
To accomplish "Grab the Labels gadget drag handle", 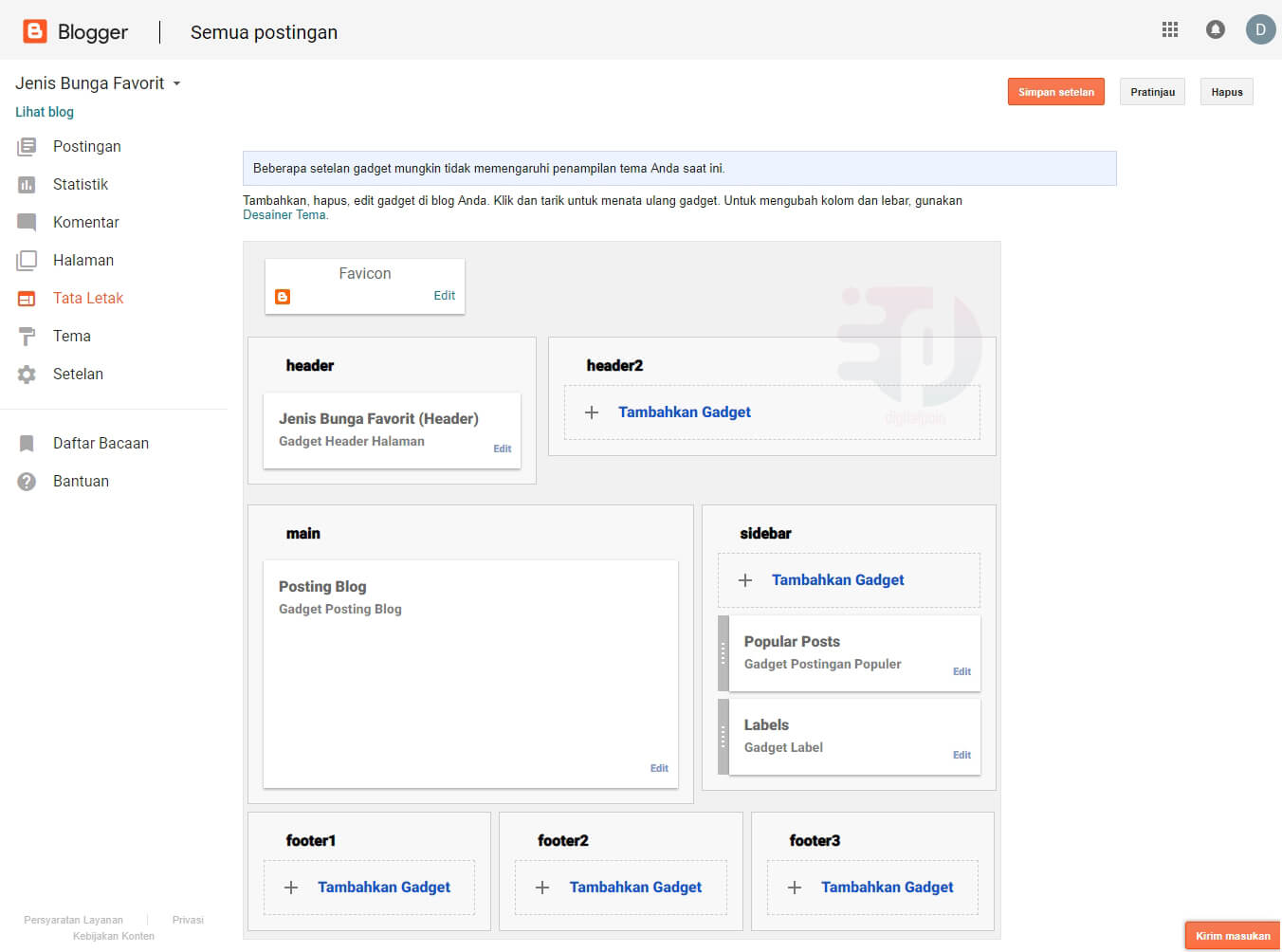I will click(723, 737).
